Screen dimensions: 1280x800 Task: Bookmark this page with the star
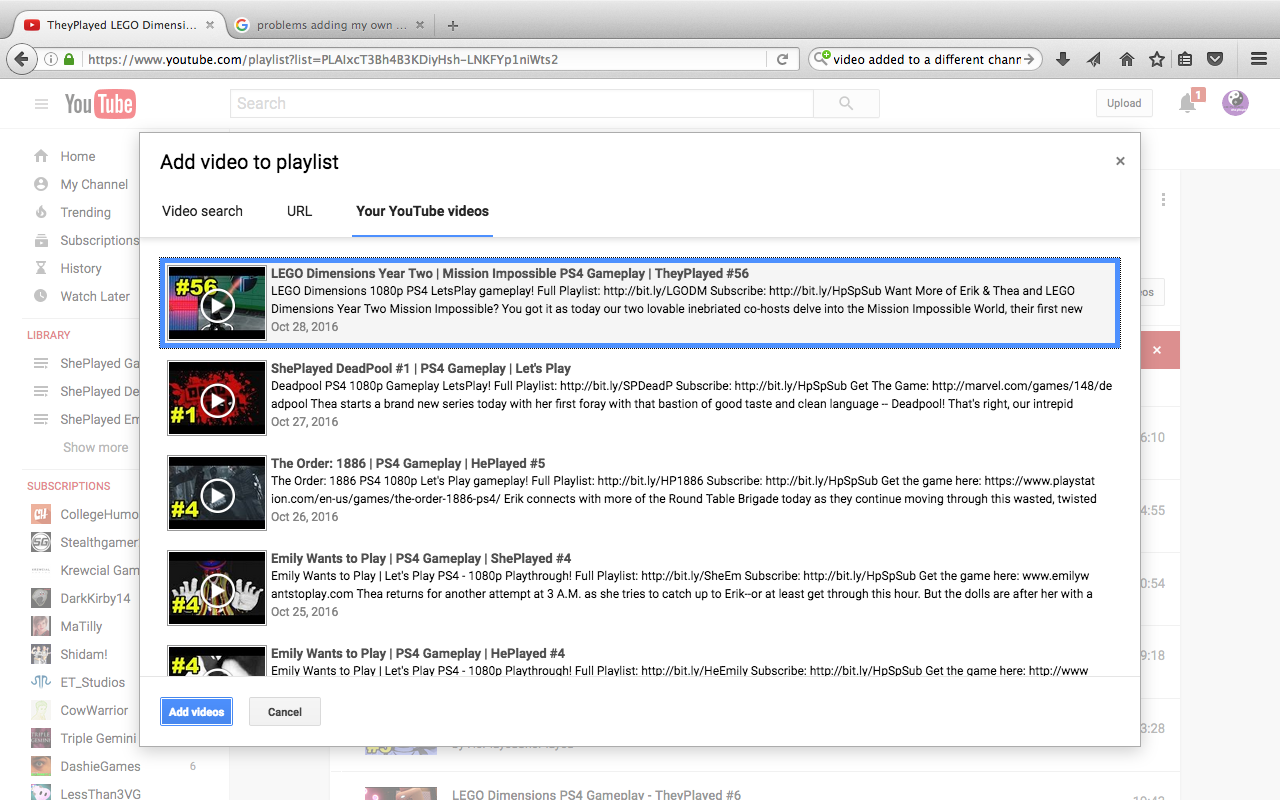click(x=1157, y=60)
